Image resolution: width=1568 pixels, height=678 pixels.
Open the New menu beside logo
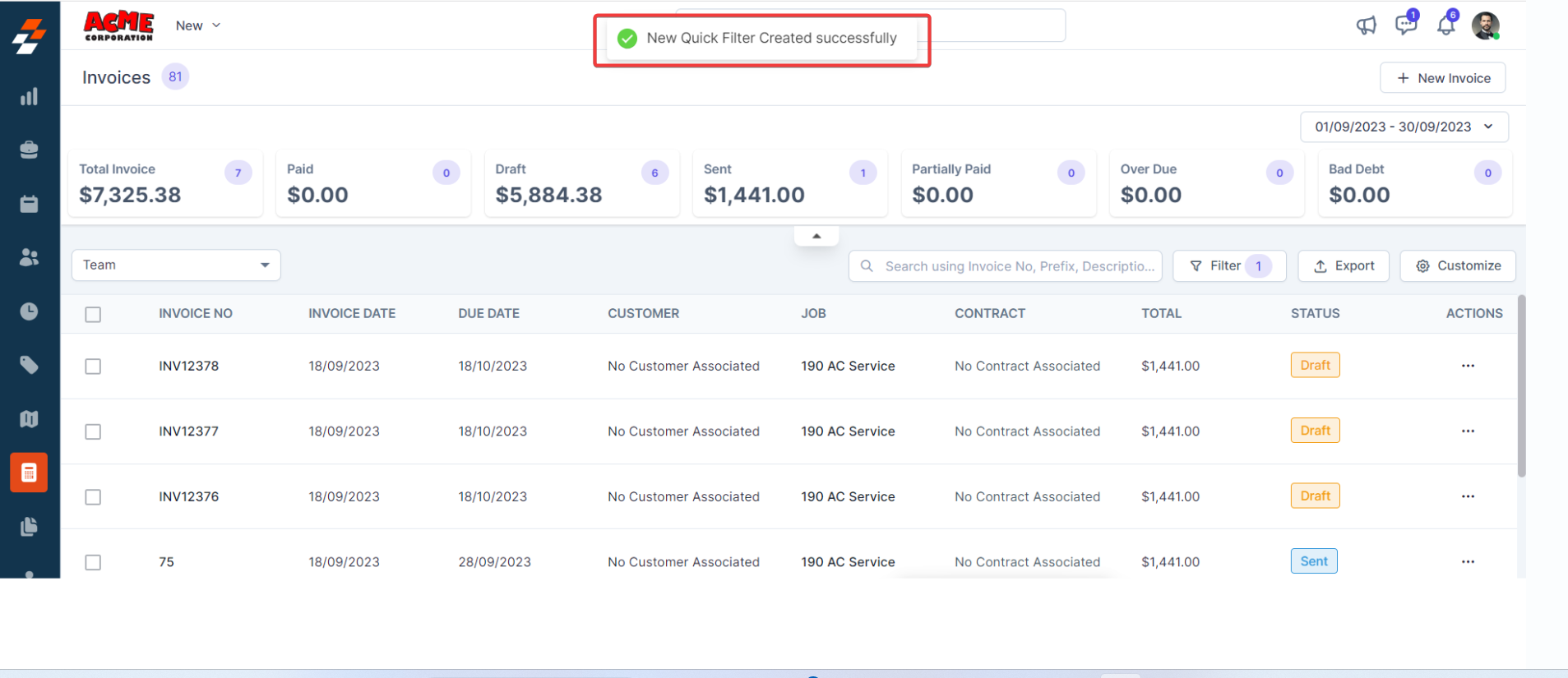click(197, 25)
